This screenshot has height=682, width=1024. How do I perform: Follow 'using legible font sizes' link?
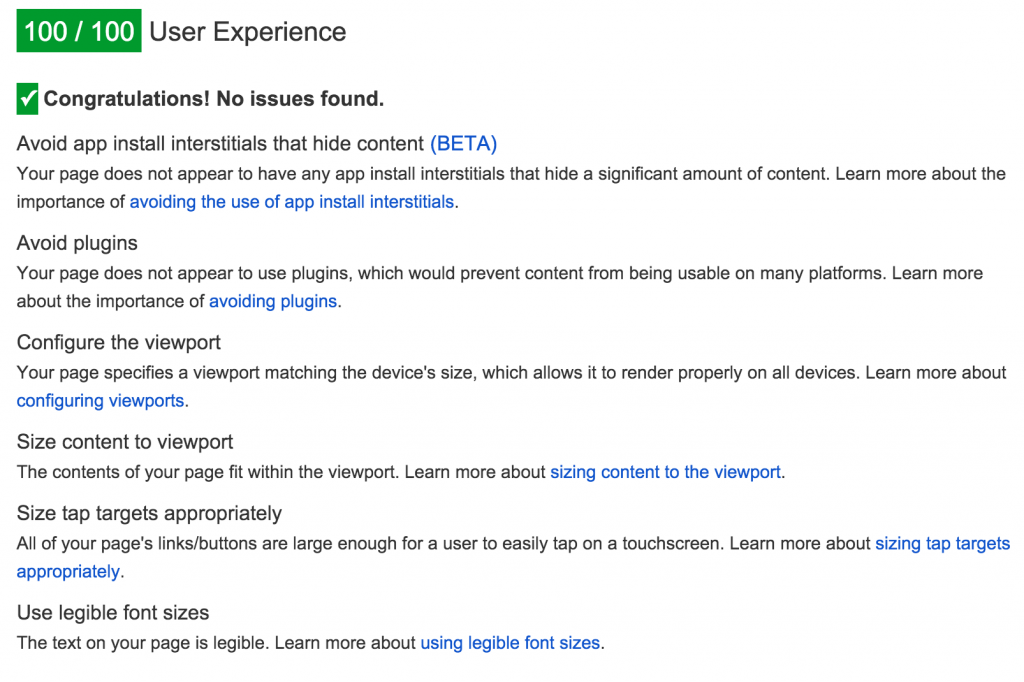click(510, 643)
